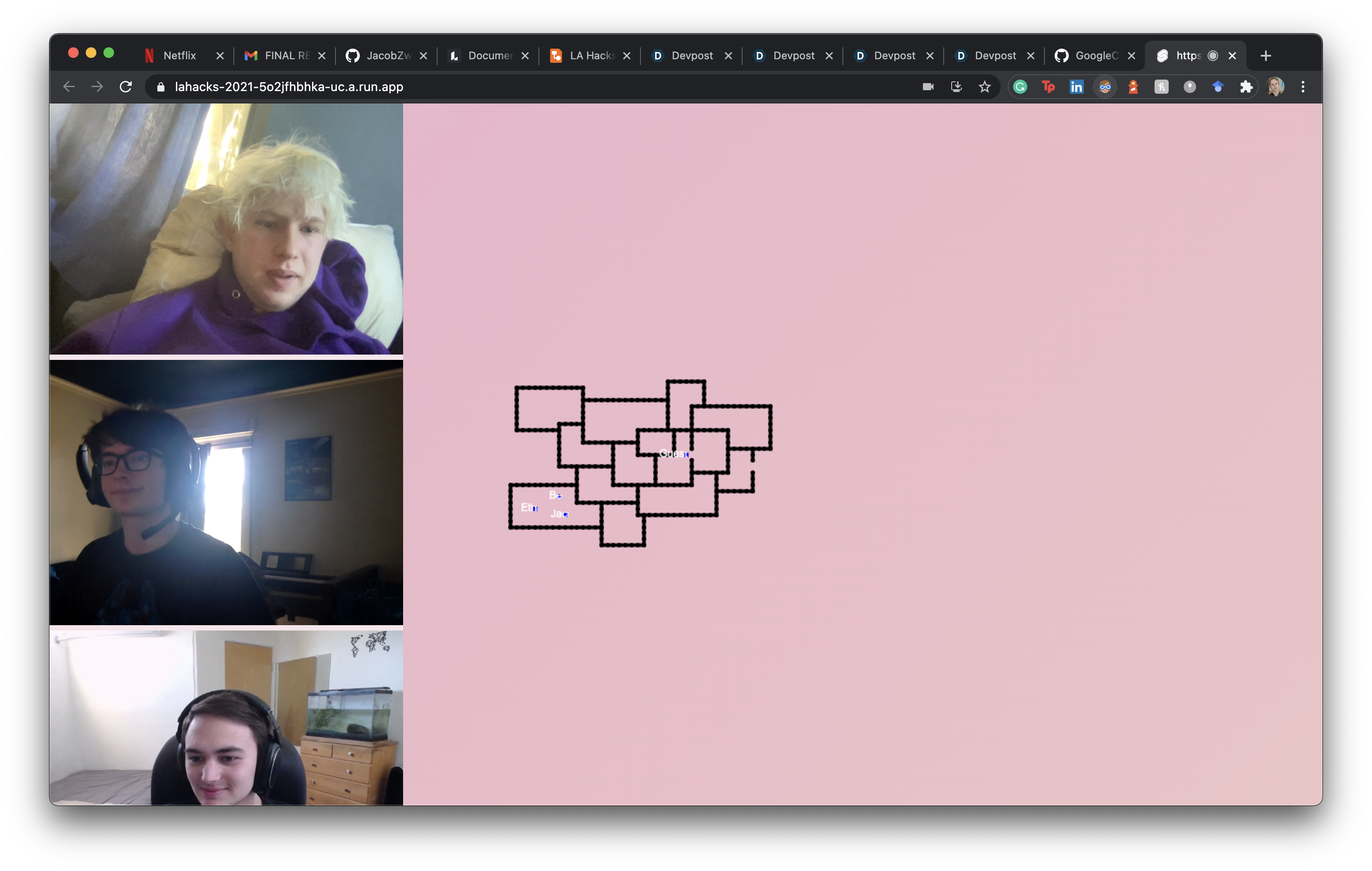The width and height of the screenshot is (1372, 871).
Task: Close the FINAL RE Gmail tab
Action: click(x=322, y=56)
